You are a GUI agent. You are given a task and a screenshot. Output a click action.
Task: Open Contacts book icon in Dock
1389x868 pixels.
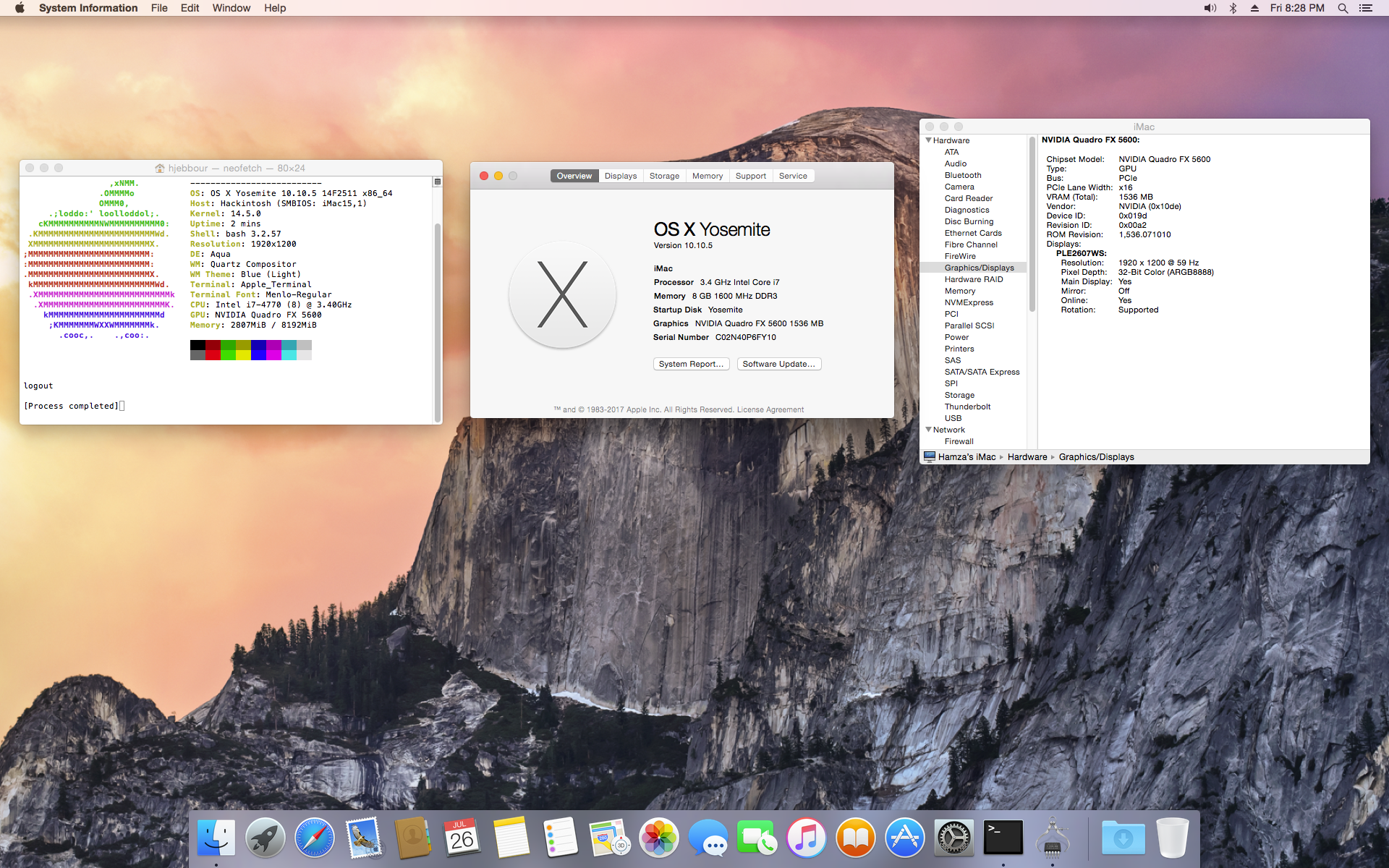coord(413,838)
